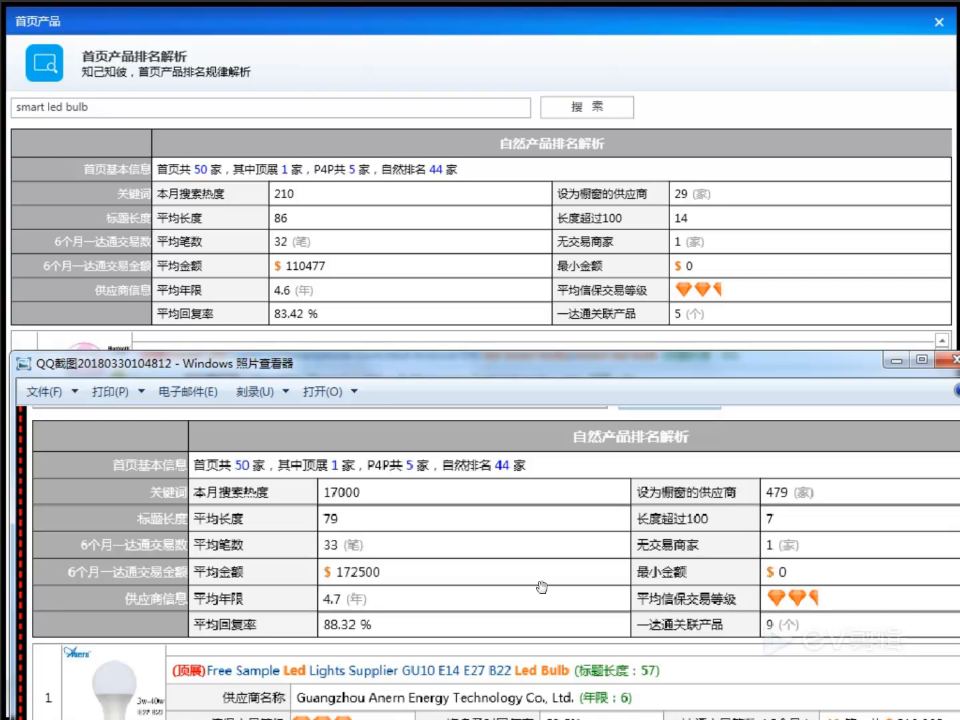960x720 pixels.
Task: Expand the dropdown arrow beside 打开(O)
Action: coord(354,391)
